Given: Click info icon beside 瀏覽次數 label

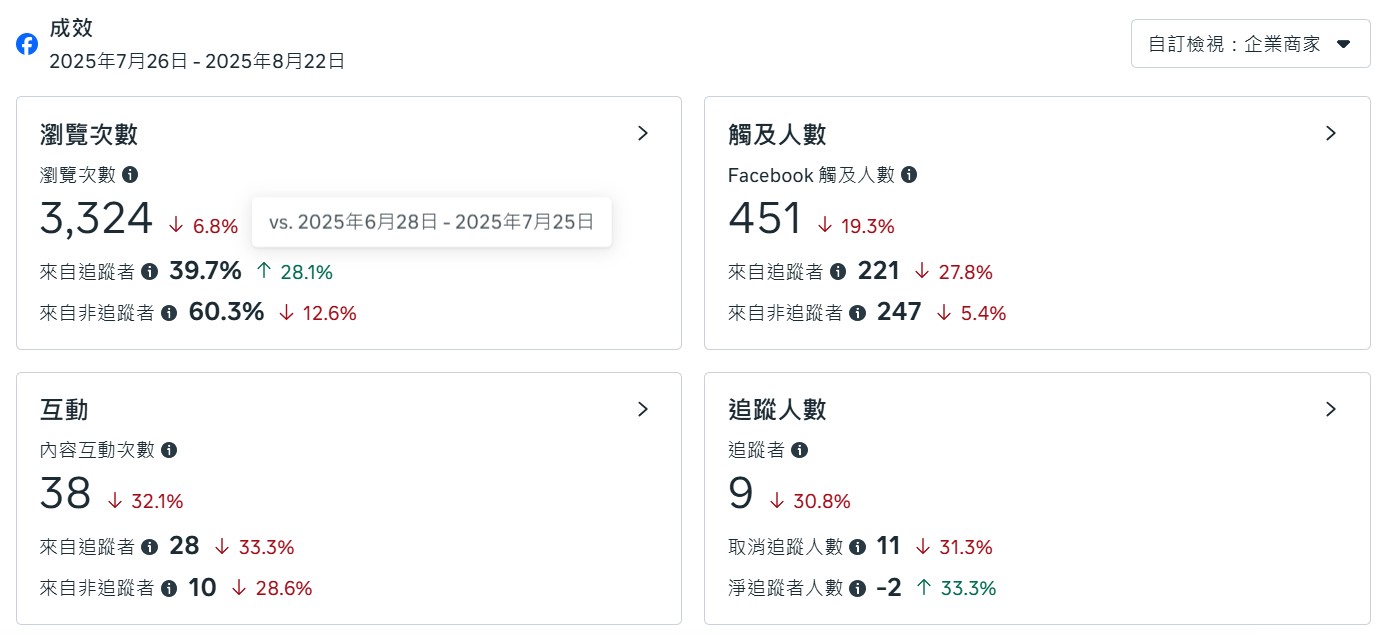Looking at the screenshot, I should tap(130, 174).
